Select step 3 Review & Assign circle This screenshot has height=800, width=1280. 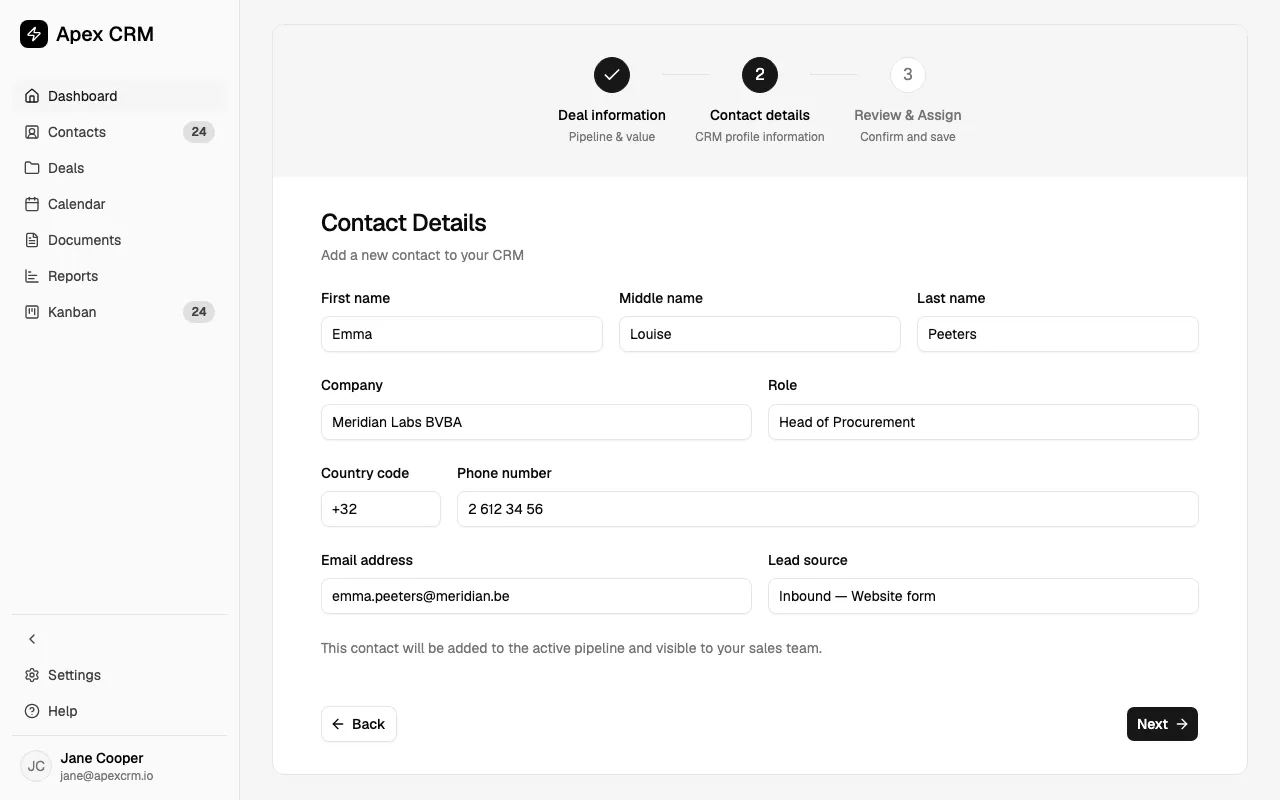(908, 75)
